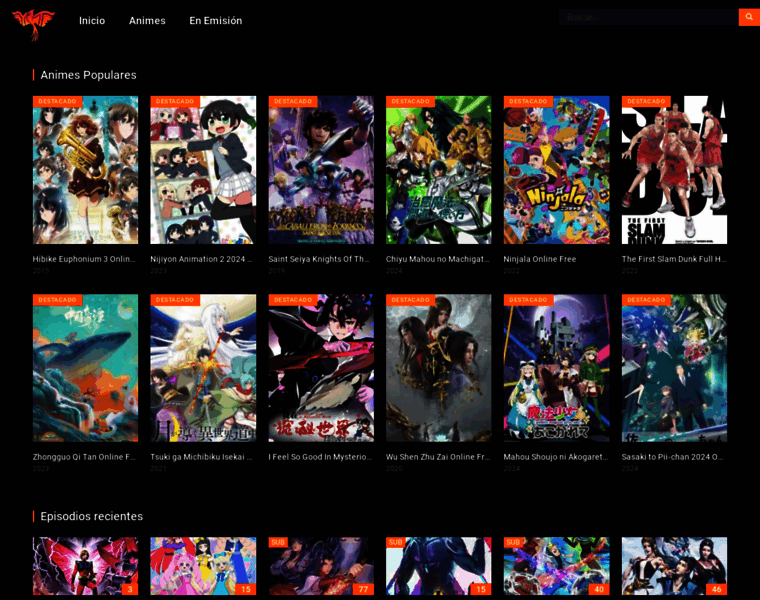Viewport: 760px width, 600px height.
Task: Open the Animes menu item
Action: pos(147,20)
